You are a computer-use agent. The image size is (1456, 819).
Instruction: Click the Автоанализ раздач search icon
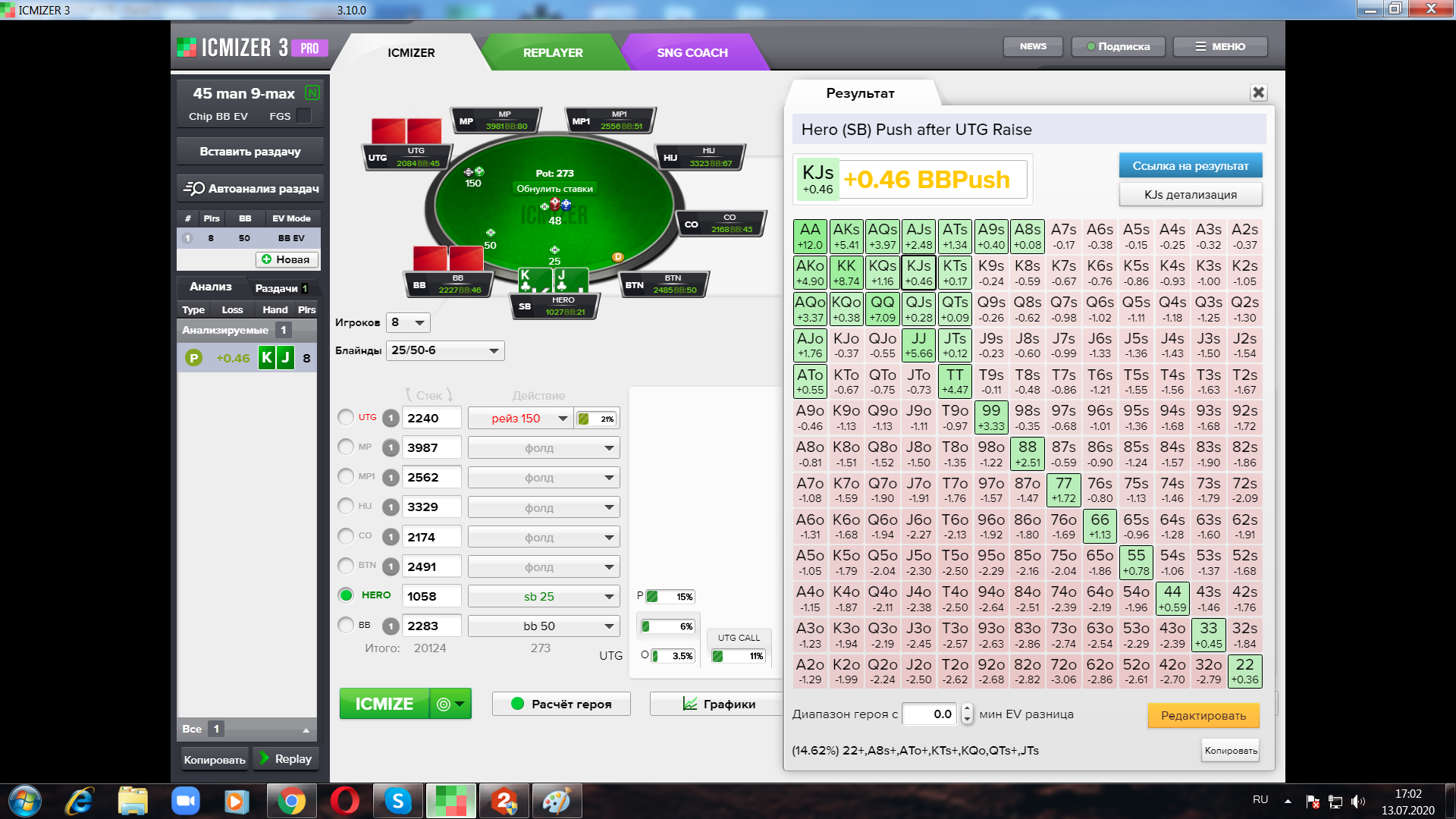coord(194,188)
